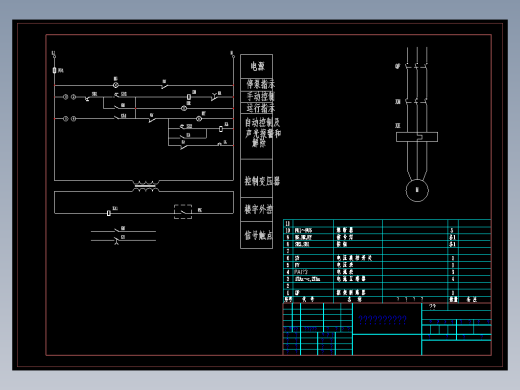Select the 停泵指示 legend cell

coord(257,84)
